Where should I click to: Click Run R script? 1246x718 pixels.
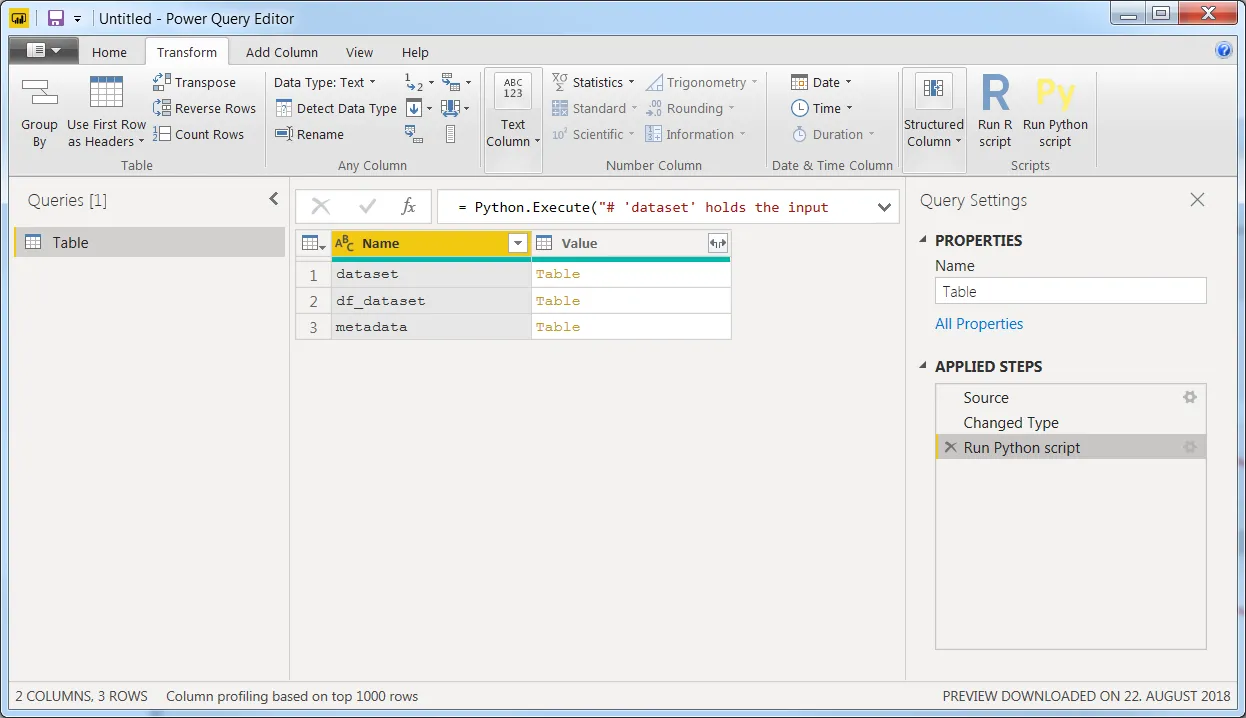pos(995,112)
